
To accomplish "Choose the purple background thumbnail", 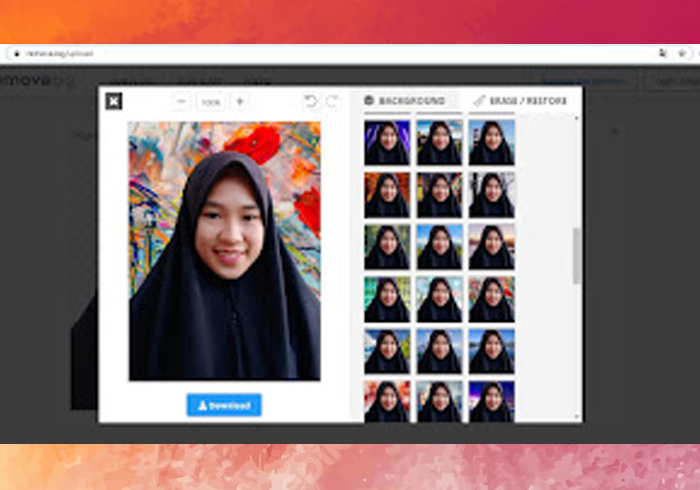I will (x=387, y=142).
